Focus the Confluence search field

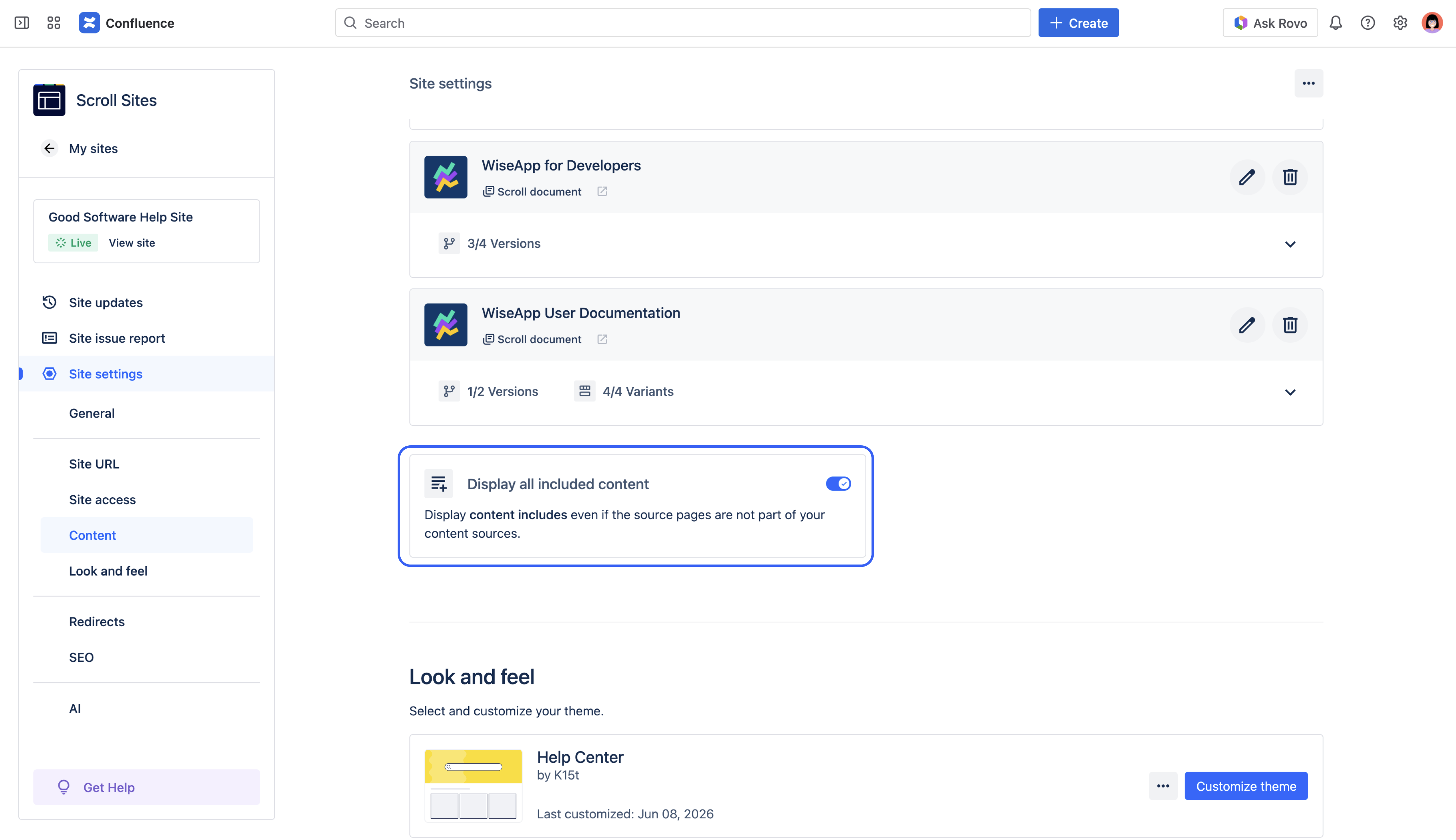(683, 23)
